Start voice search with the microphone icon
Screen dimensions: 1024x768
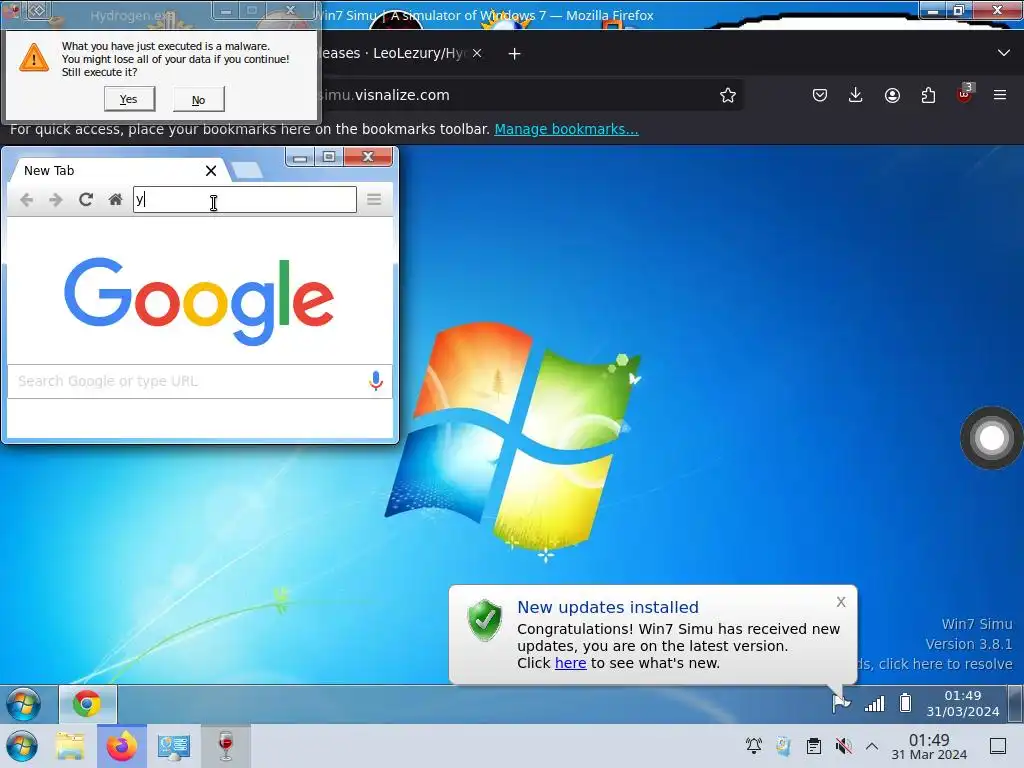[x=376, y=381]
